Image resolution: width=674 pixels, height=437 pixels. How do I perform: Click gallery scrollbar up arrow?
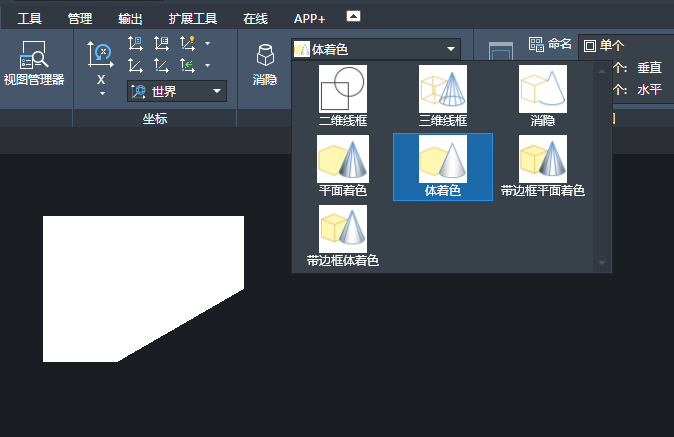602,71
